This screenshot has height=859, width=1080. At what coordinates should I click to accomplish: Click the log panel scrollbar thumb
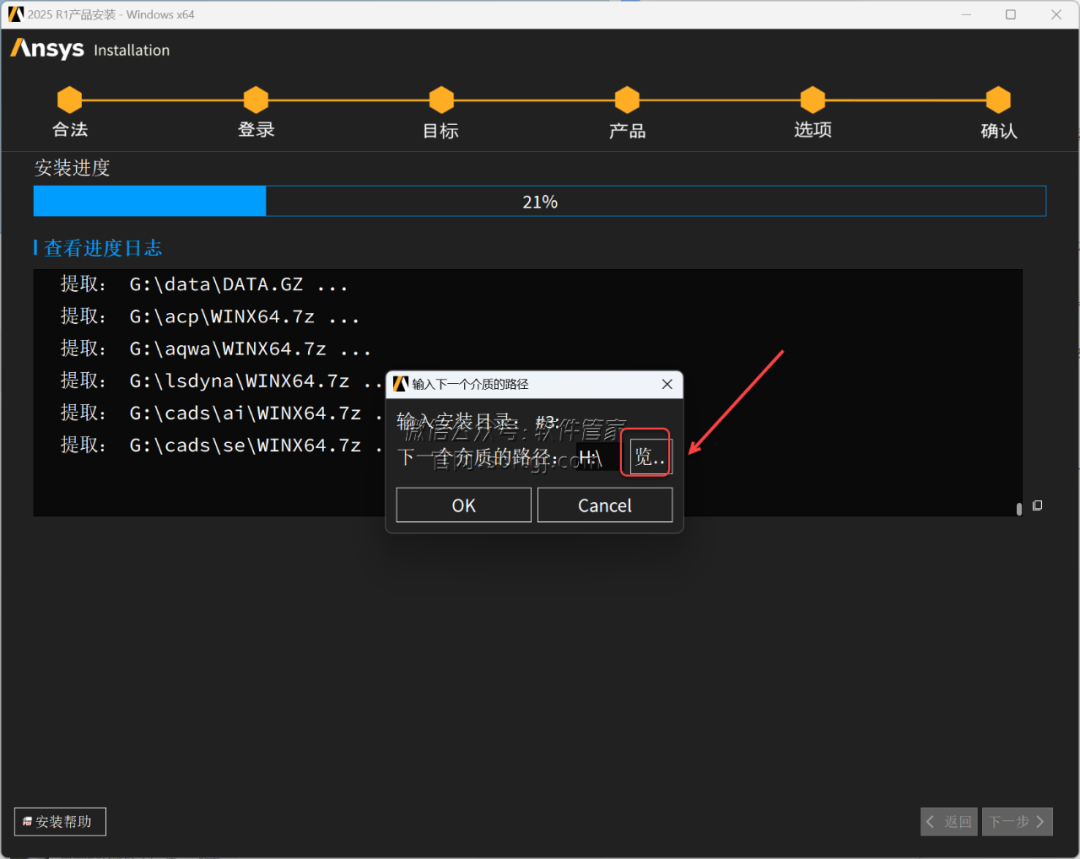pyautogui.click(x=1019, y=509)
